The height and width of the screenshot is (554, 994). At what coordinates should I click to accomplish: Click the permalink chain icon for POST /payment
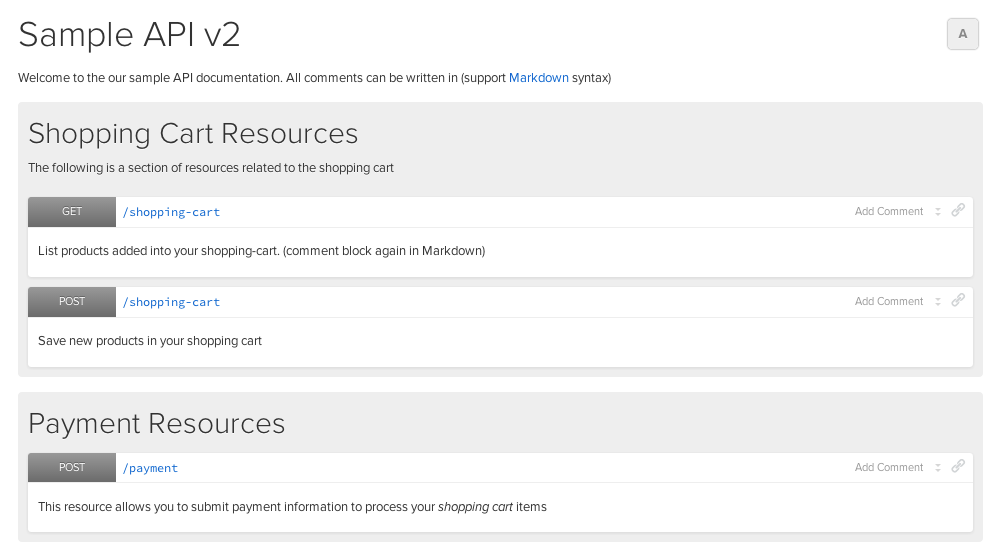click(958, 467)
